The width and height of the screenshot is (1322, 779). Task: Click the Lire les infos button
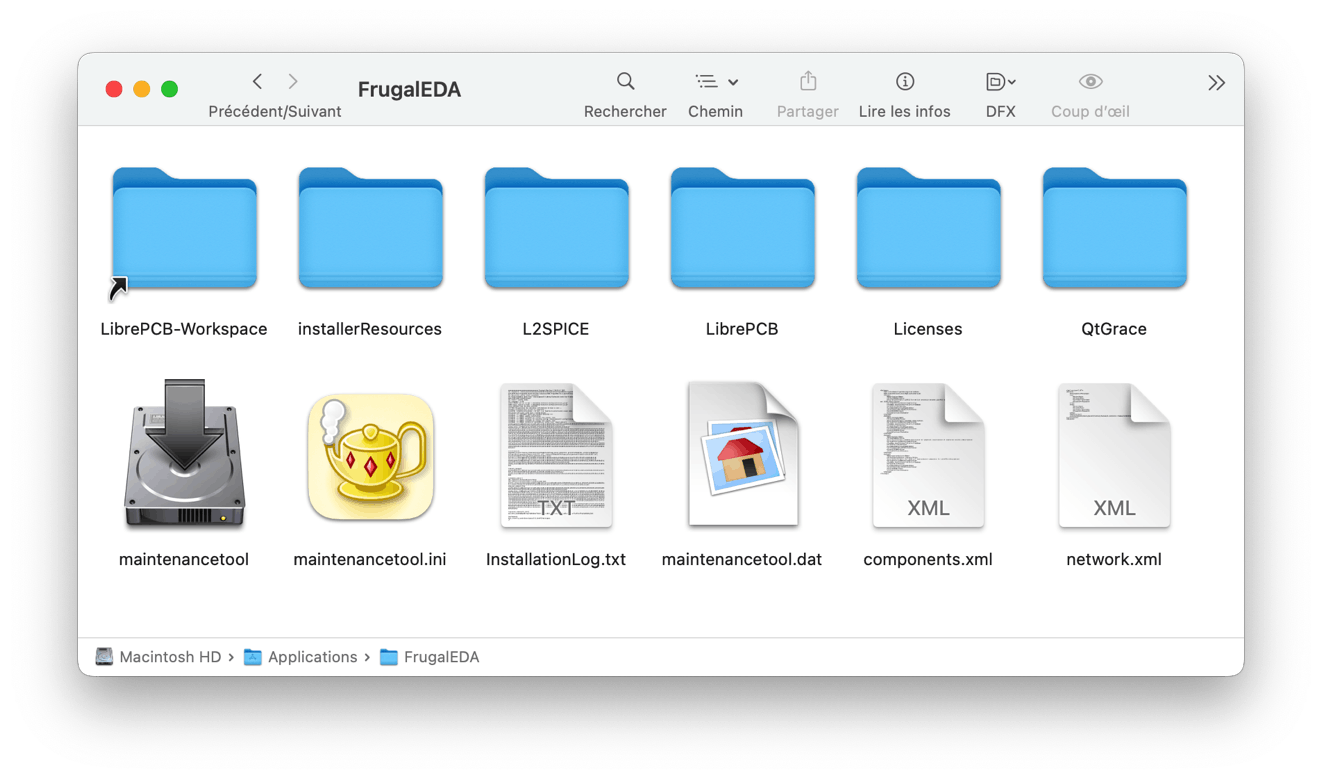coord(904,82)
